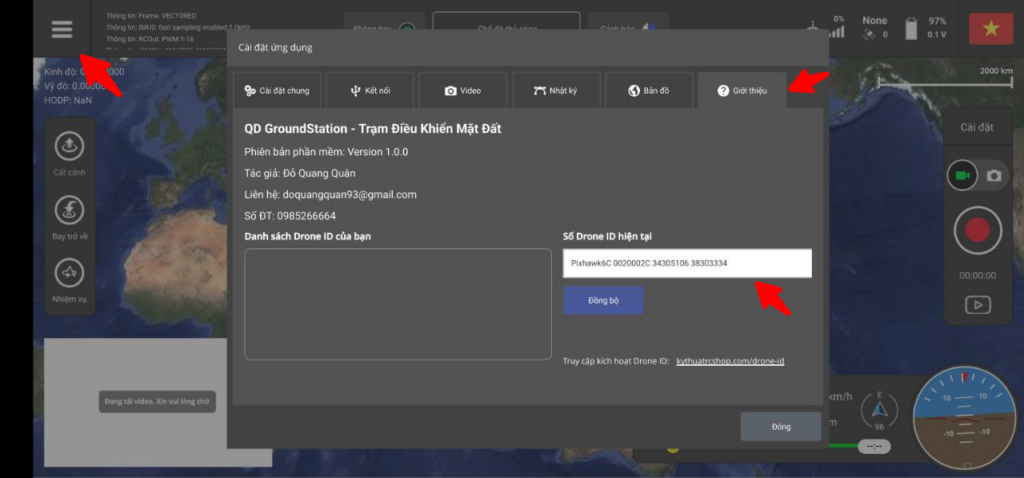Switch to photo camera mode
This screenshot has width=1024, height=478.
point(993,176)
